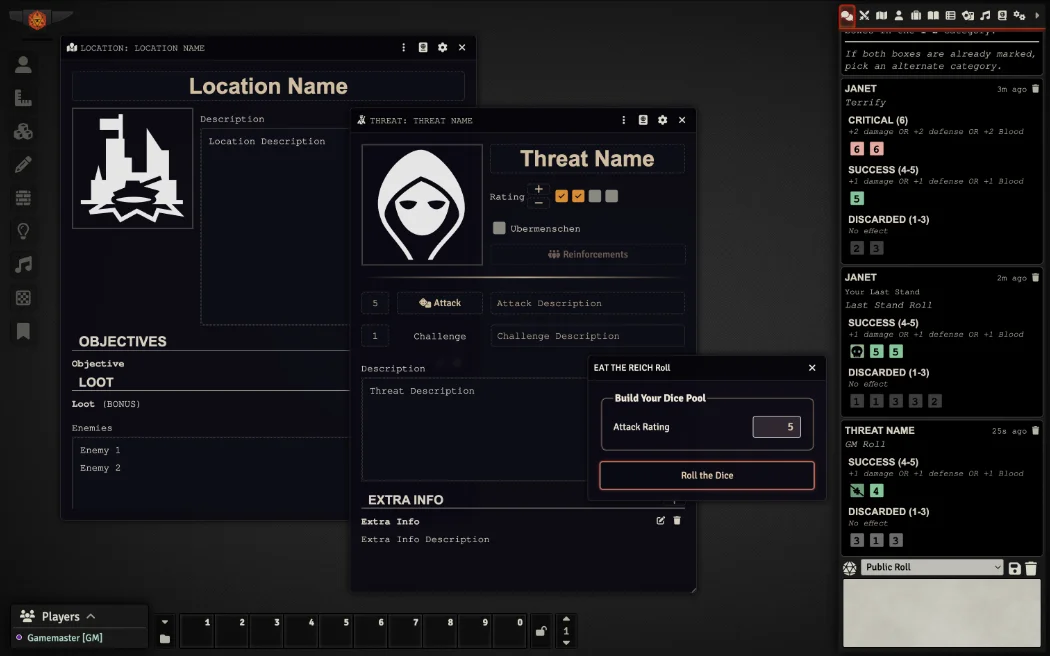Click the Attack Description field
This screenshot has width=1050, height=656.
tap(587, 303)
